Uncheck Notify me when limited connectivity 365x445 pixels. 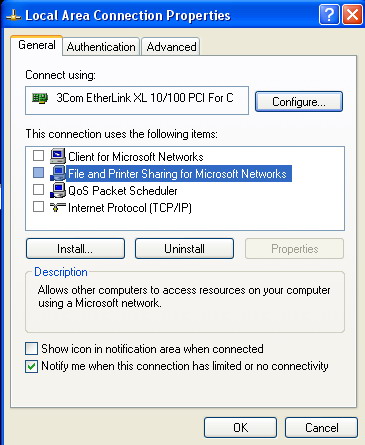point(31,366)
